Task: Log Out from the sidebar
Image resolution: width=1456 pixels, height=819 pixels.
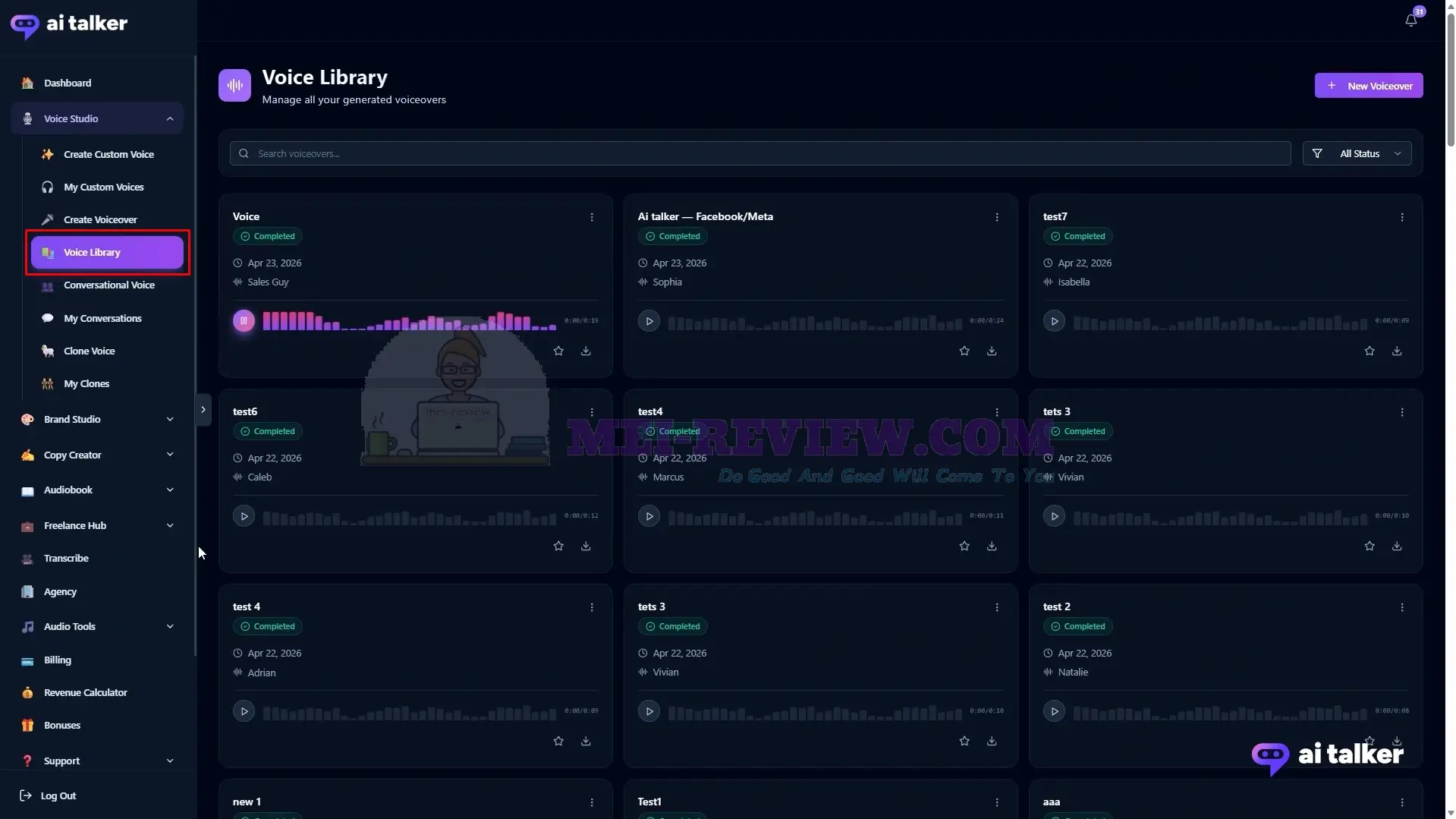Action: [48, 795]
